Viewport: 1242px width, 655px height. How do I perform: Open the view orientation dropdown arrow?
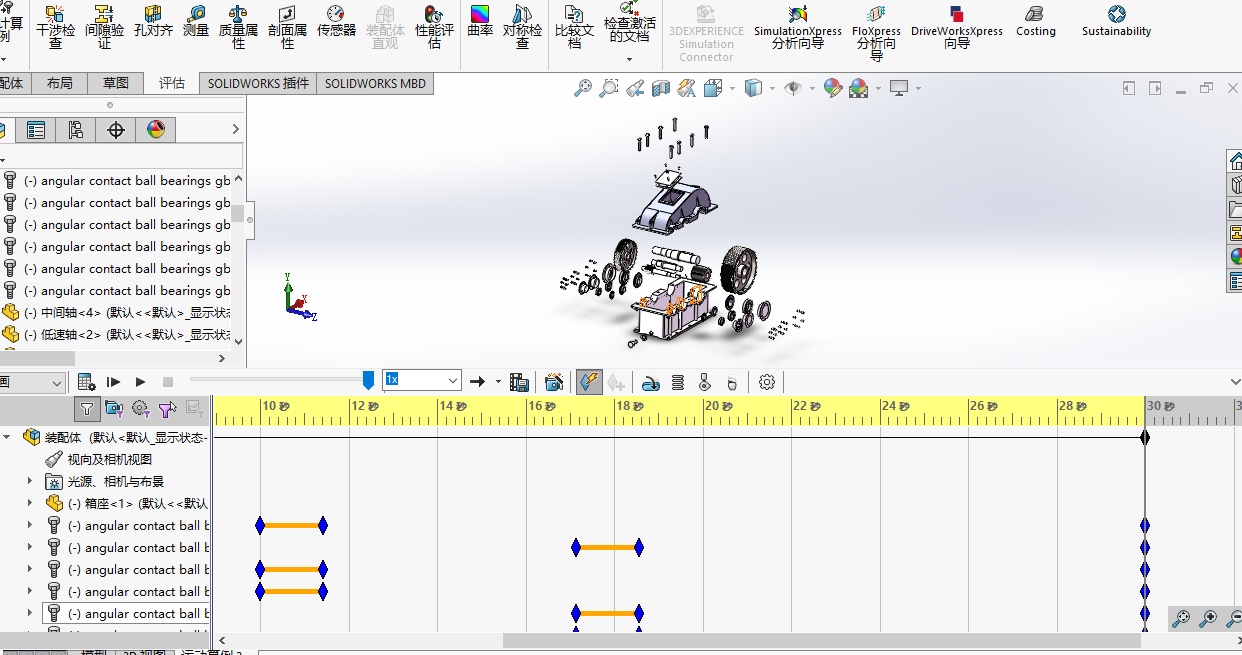coord(732,89)
